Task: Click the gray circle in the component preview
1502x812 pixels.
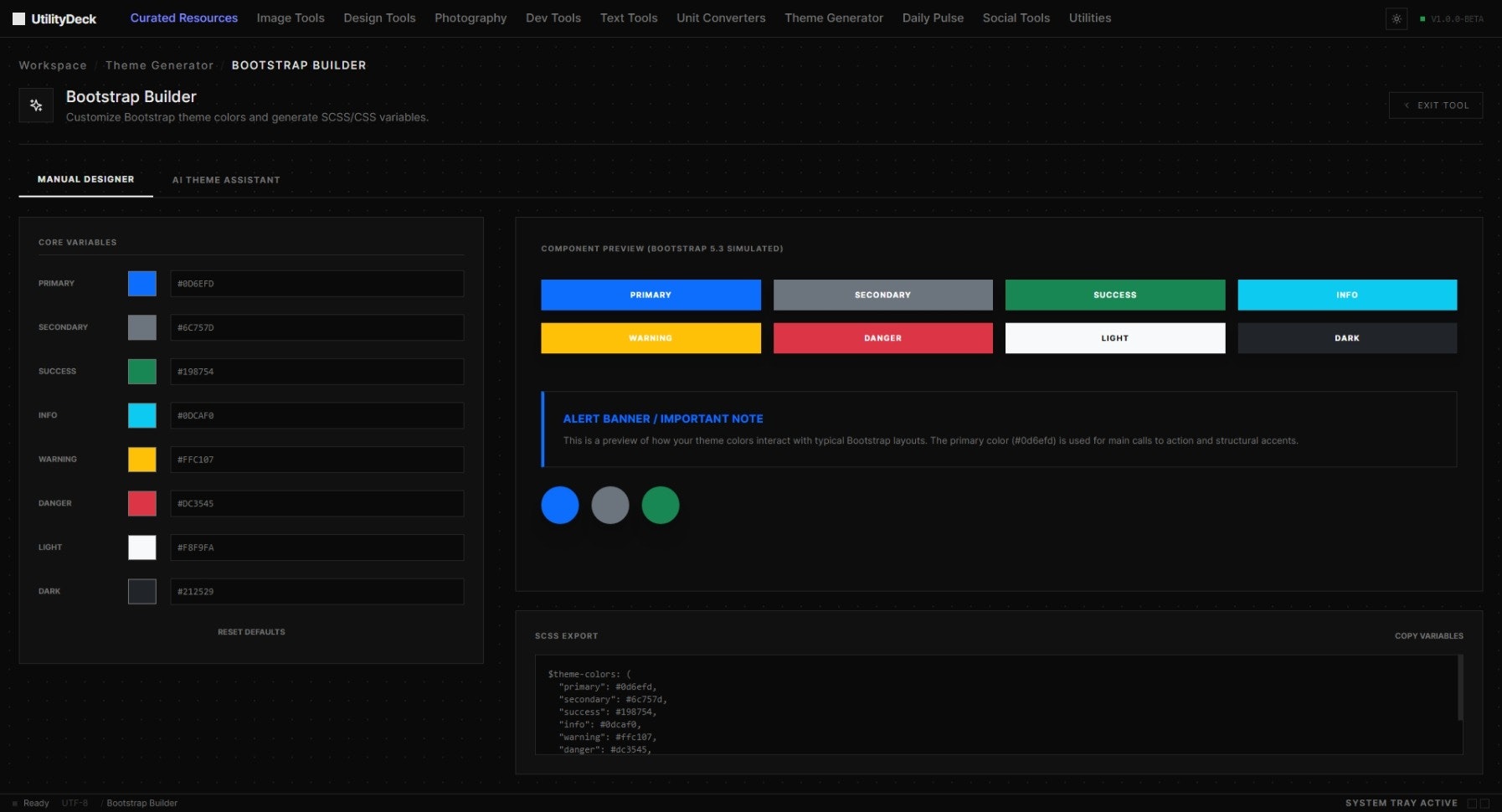Action: click(x=610, y=504)
